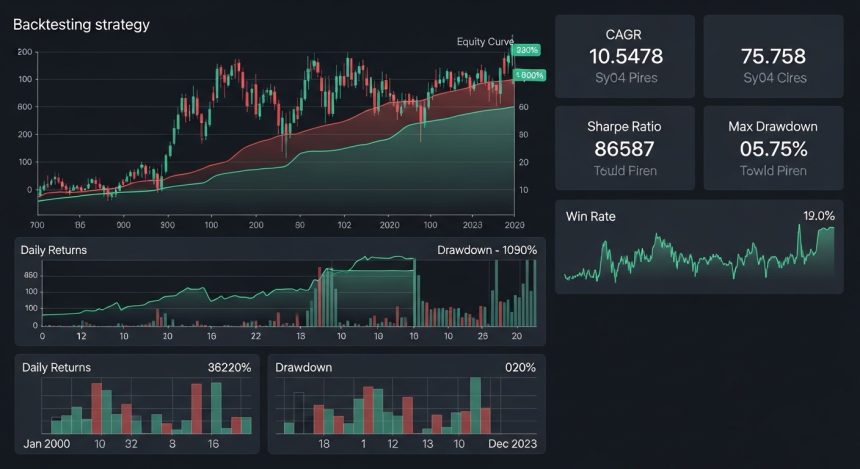Click the Backtesting strategy title
Image resolution: width=860 pixels, height=469 pixels.
[x=81, y=25]
